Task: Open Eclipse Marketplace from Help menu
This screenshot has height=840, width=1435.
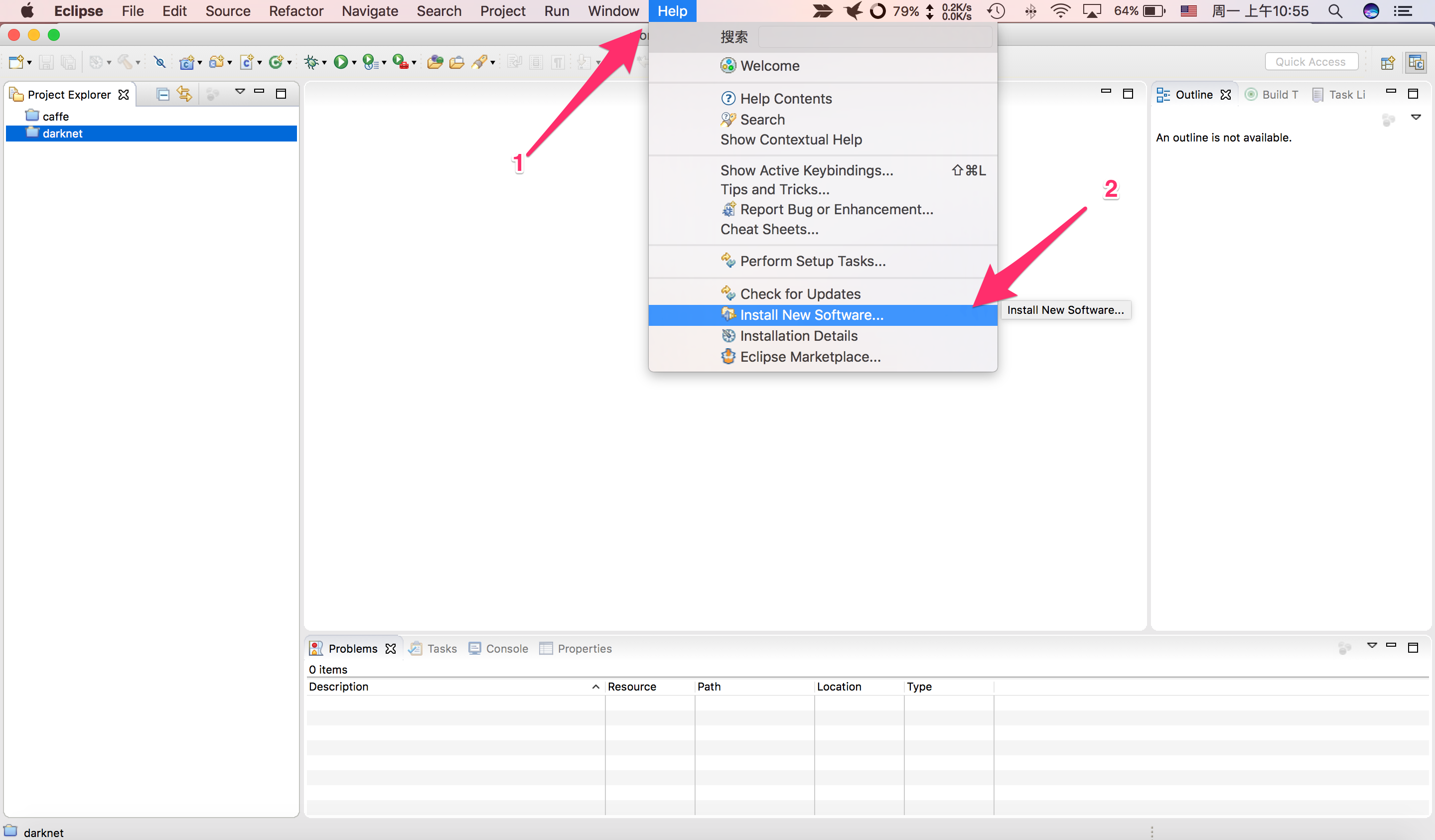Action: tap(823, 357)
